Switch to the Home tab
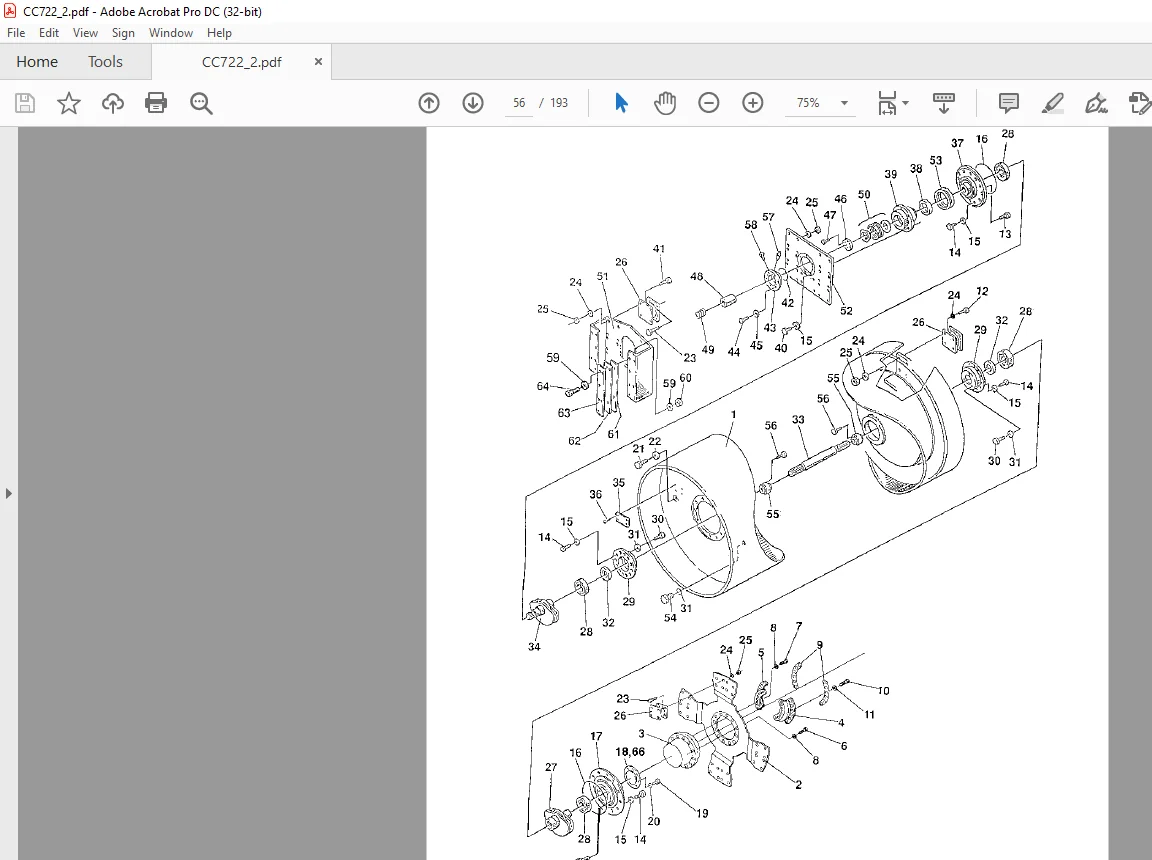The height and width of the screenshot is (860, 1152). pos(37,62)
